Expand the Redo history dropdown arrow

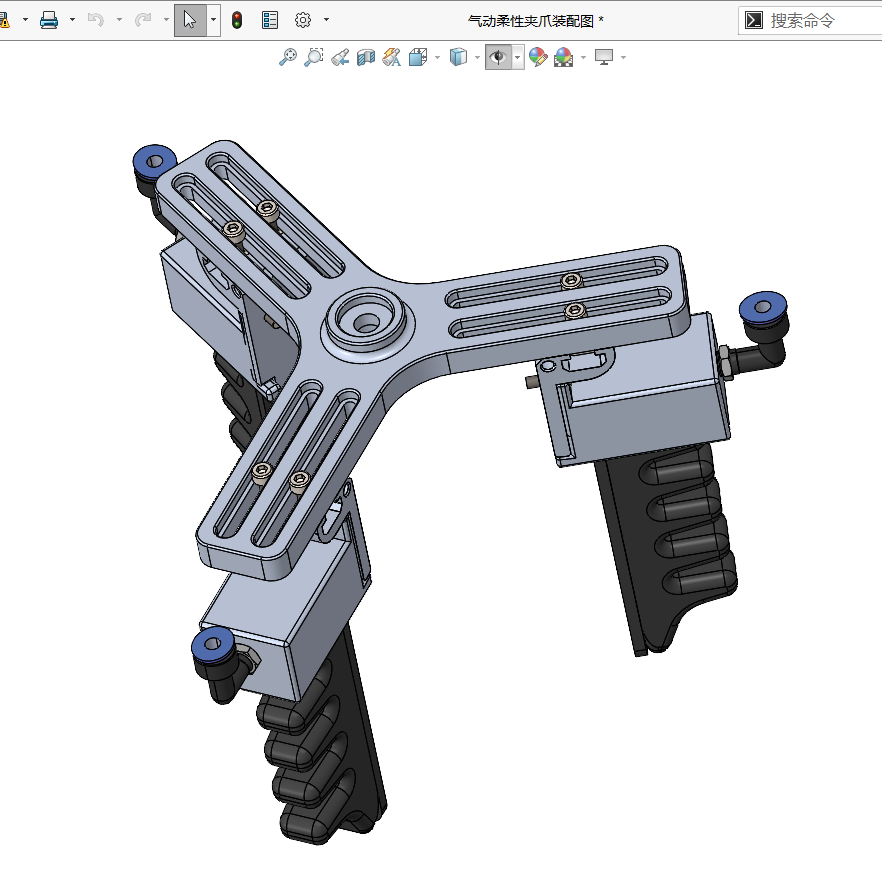(167, 20)
